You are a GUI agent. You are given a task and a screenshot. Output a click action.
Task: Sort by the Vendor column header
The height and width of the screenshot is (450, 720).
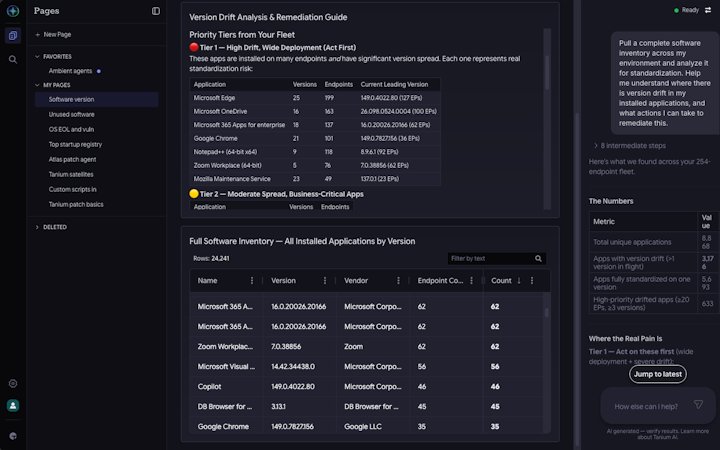tap(356, 281)
